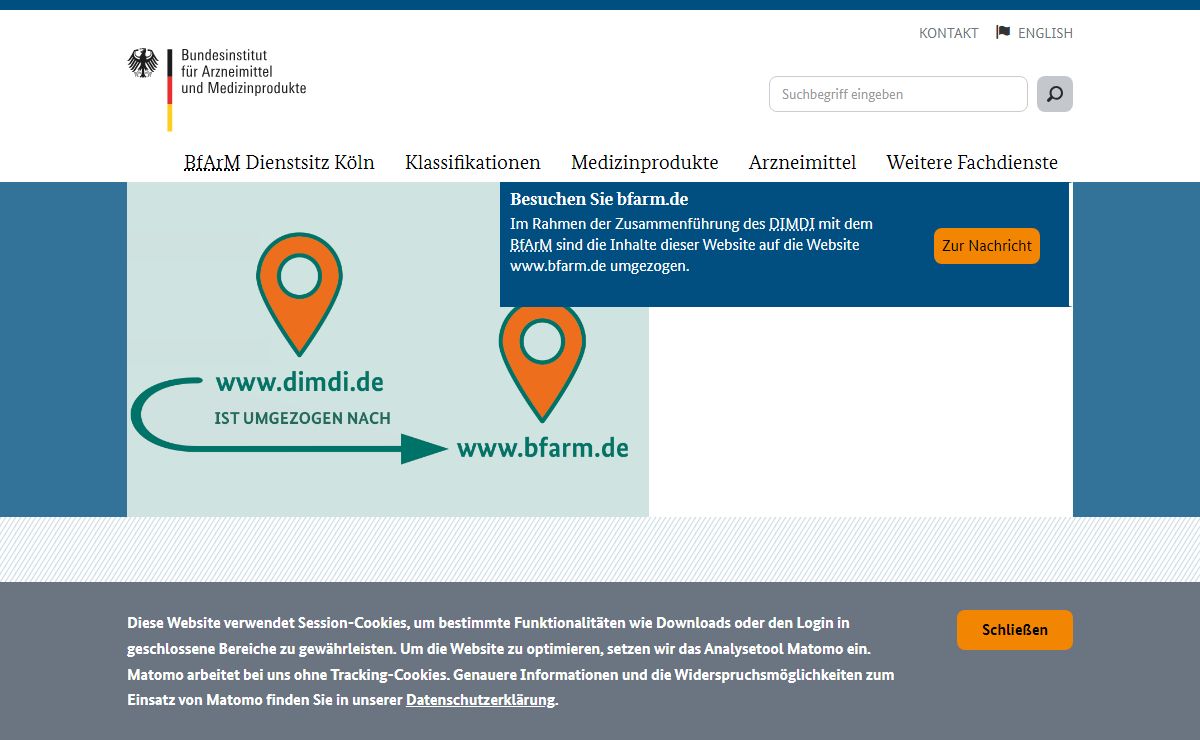Click Bundesinstitut für Arzneimittel logo text
1200x740 pixels.
[243, 72]
